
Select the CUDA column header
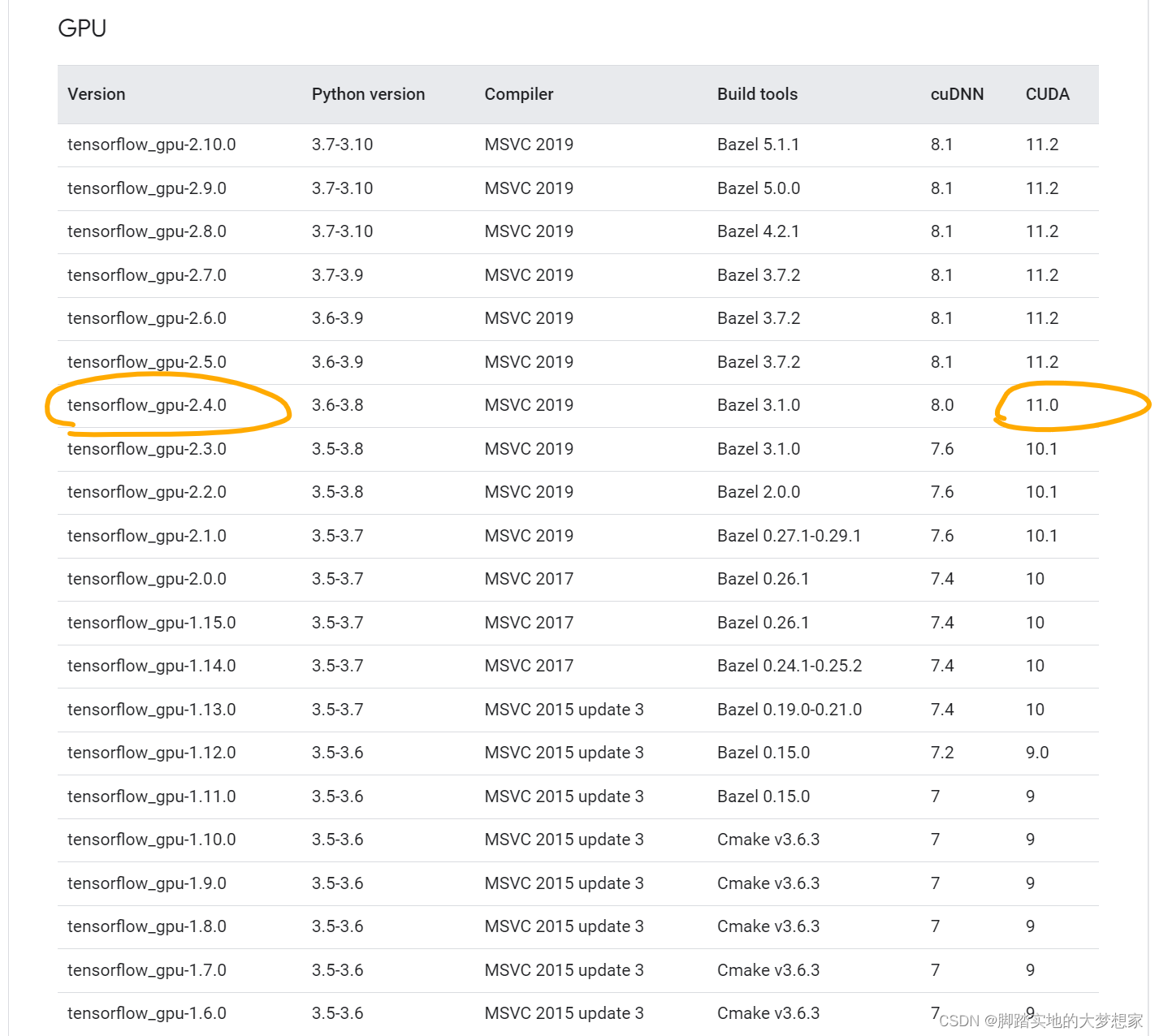1048,94
